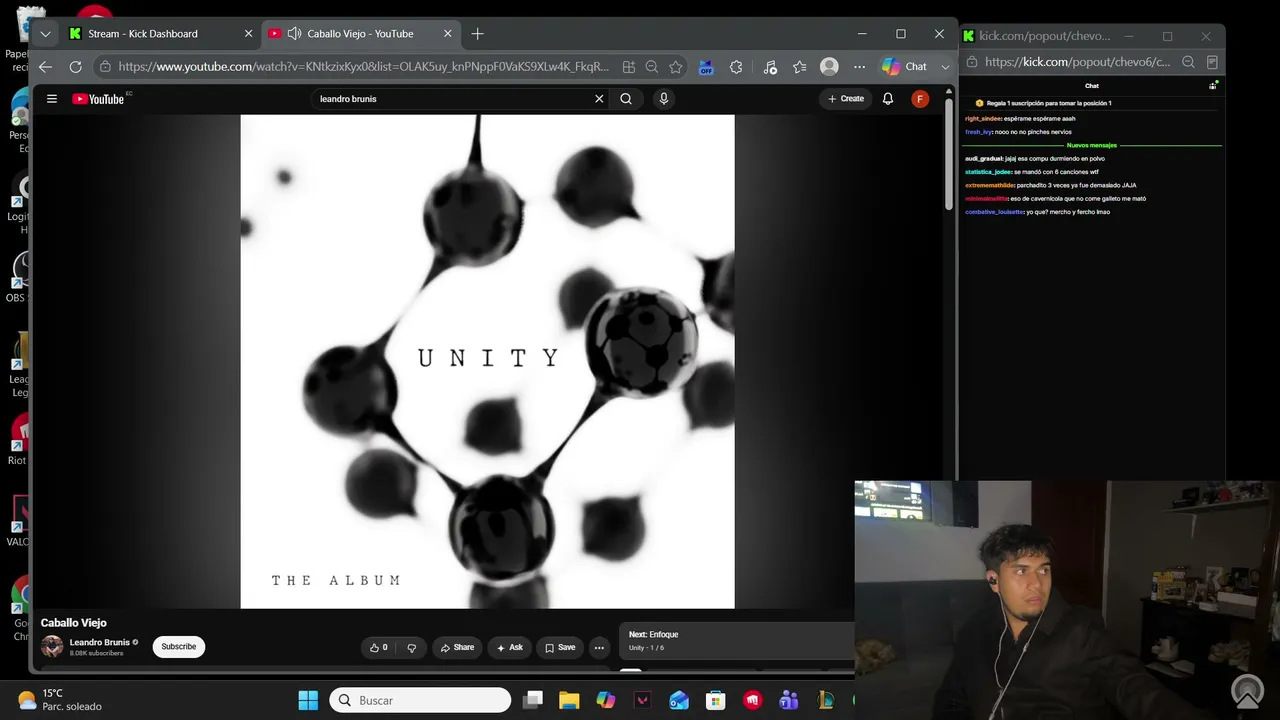View site info lock icon in Edge
Screen dimensions: 1280x720
(106, 67)
